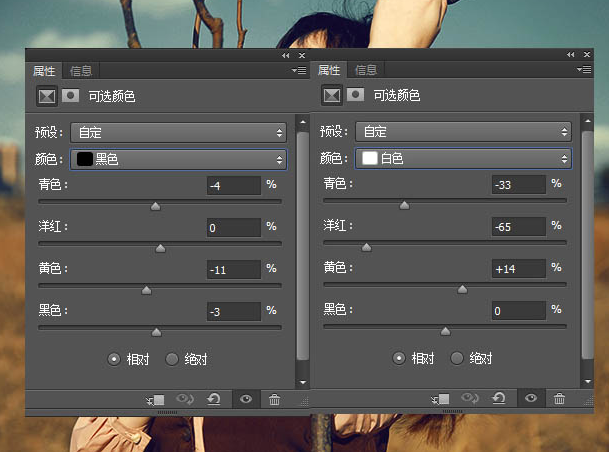Screen dimensions: 609x452
Task: View previous state icon in left panel
Action: coord(185,399)
